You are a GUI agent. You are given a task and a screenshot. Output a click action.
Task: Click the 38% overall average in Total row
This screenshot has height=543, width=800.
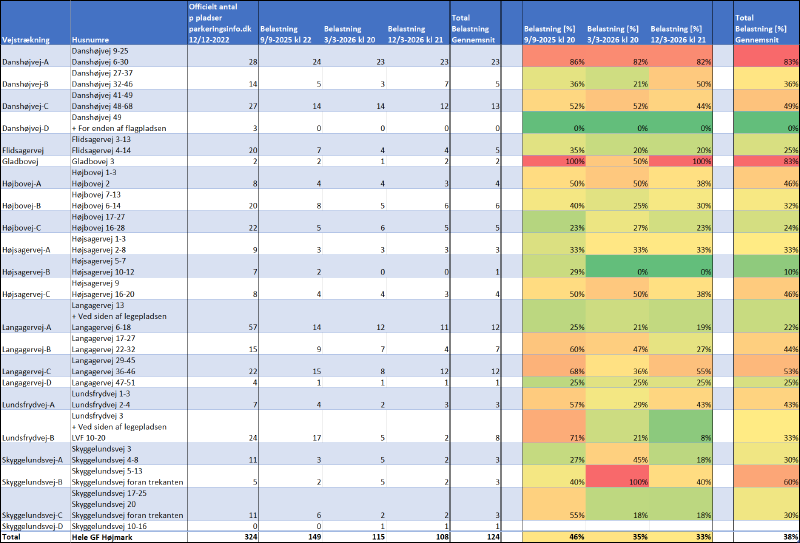pyautogui.click(x=765, y=536)
